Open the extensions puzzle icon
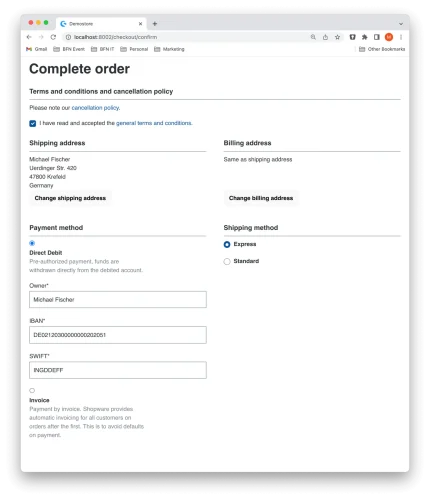The image size is (430, 500). click(364, 37)
